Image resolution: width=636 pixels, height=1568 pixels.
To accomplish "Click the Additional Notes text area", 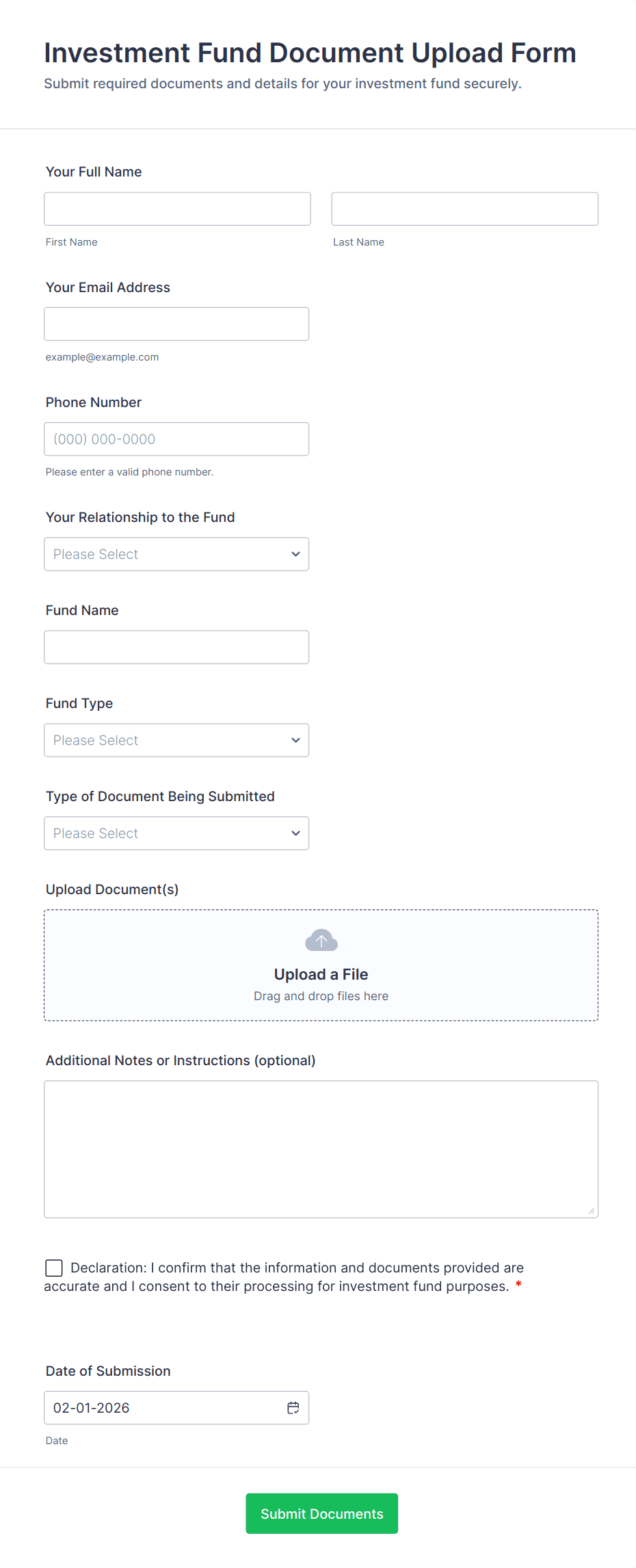I will pyautogui.click(x=321, y=1149).
